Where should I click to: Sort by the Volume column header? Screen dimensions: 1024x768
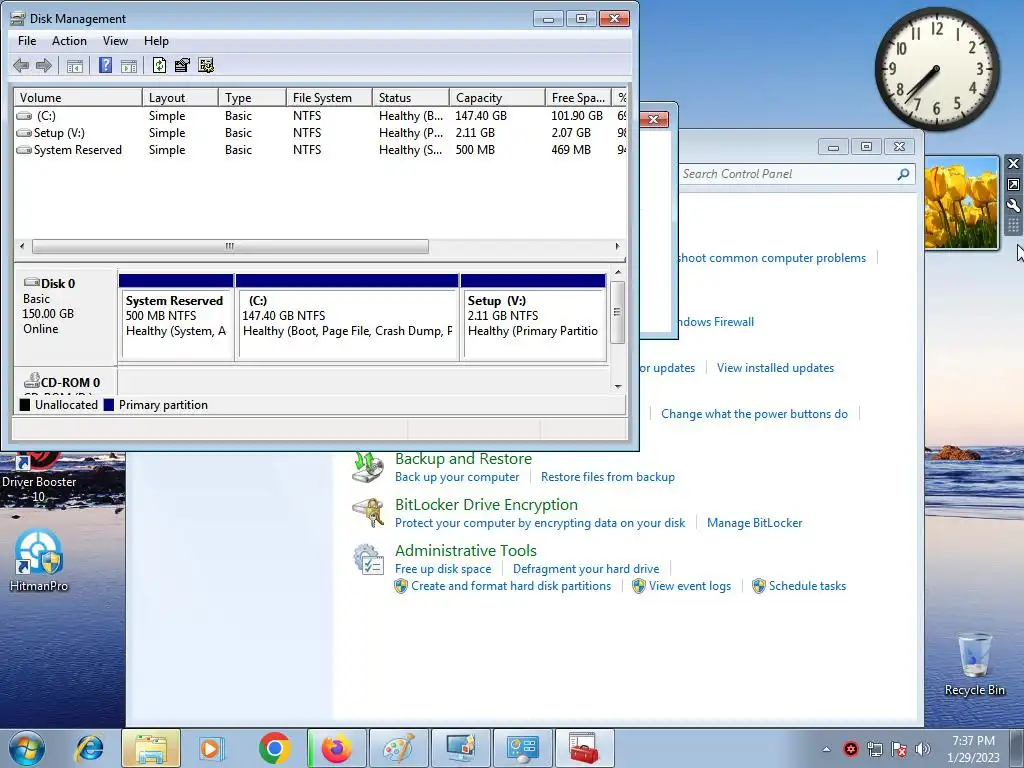point(78,97)
